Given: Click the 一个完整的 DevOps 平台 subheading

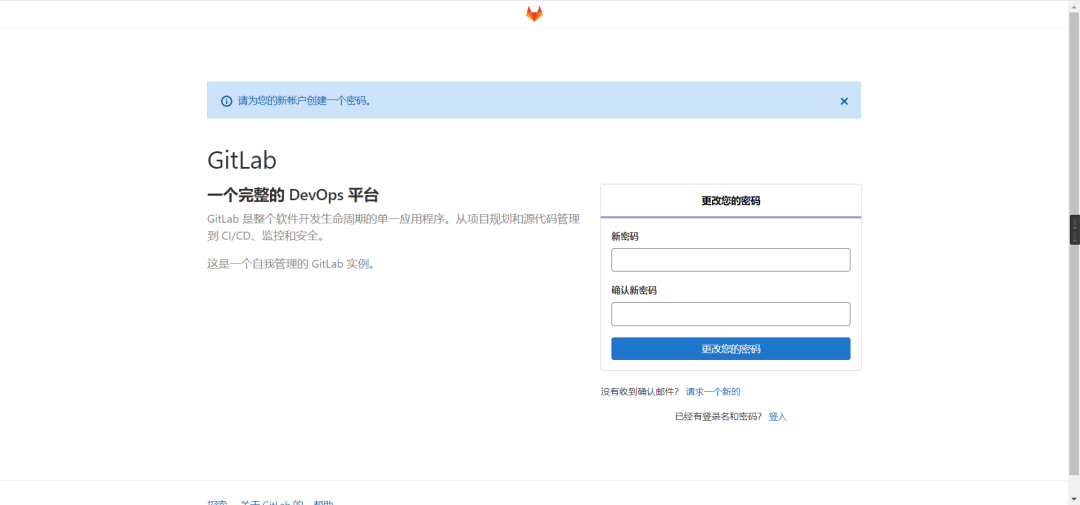Looking at the screenshot, I should [293, 195].
